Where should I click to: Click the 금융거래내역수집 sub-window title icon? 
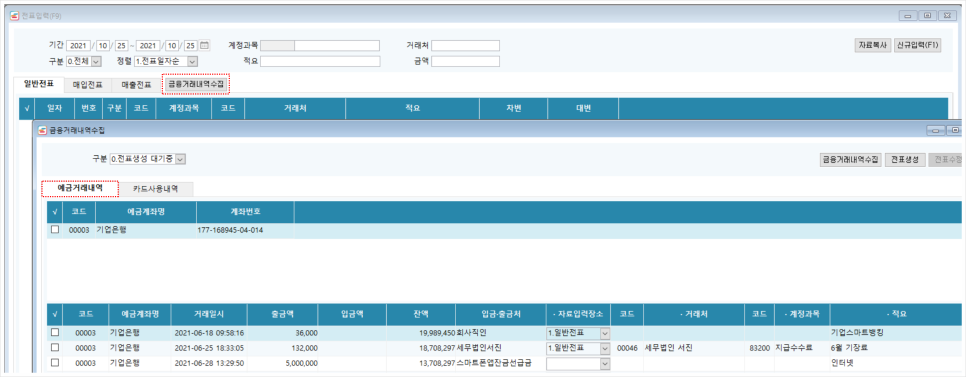[42, 130]
